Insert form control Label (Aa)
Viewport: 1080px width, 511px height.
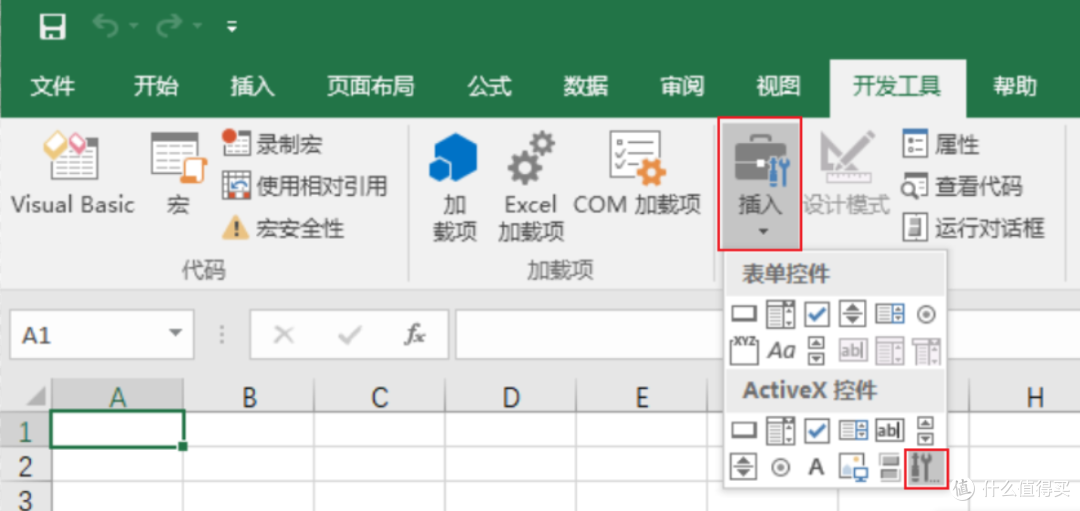click(x=780, y=351)
